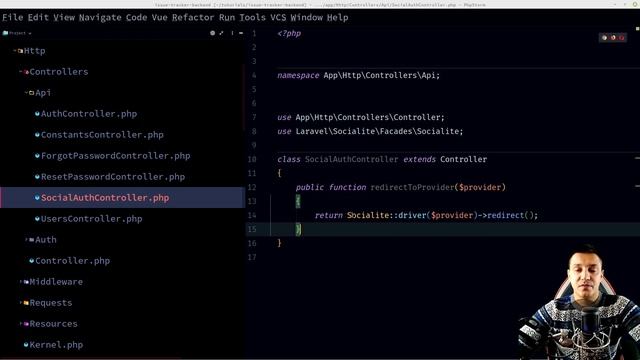Click the Controller.php file icon

pos(31,261)
